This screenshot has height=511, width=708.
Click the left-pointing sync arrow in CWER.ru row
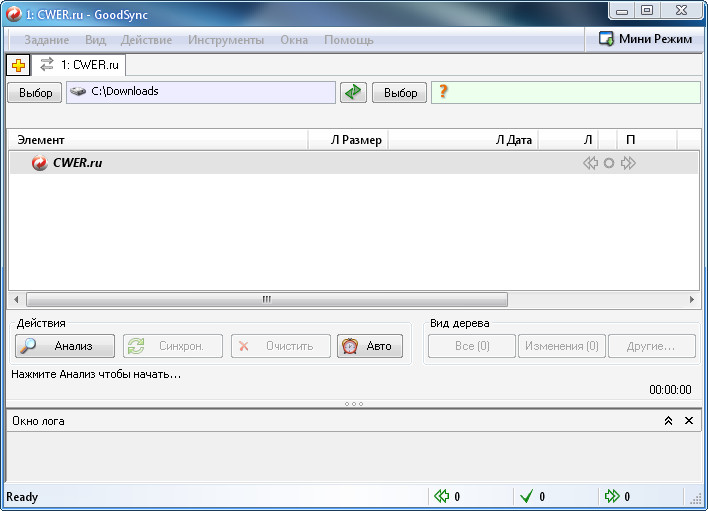[x=590, y=163]
